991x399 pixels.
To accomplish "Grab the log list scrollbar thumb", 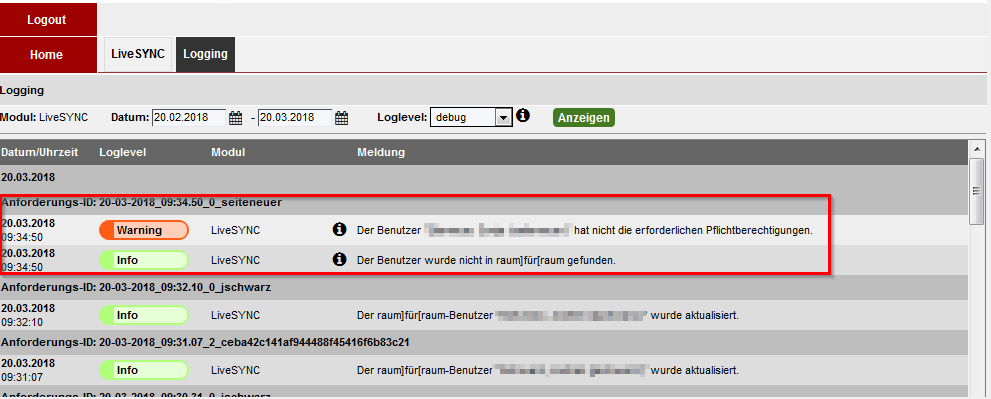I will 976,192.
